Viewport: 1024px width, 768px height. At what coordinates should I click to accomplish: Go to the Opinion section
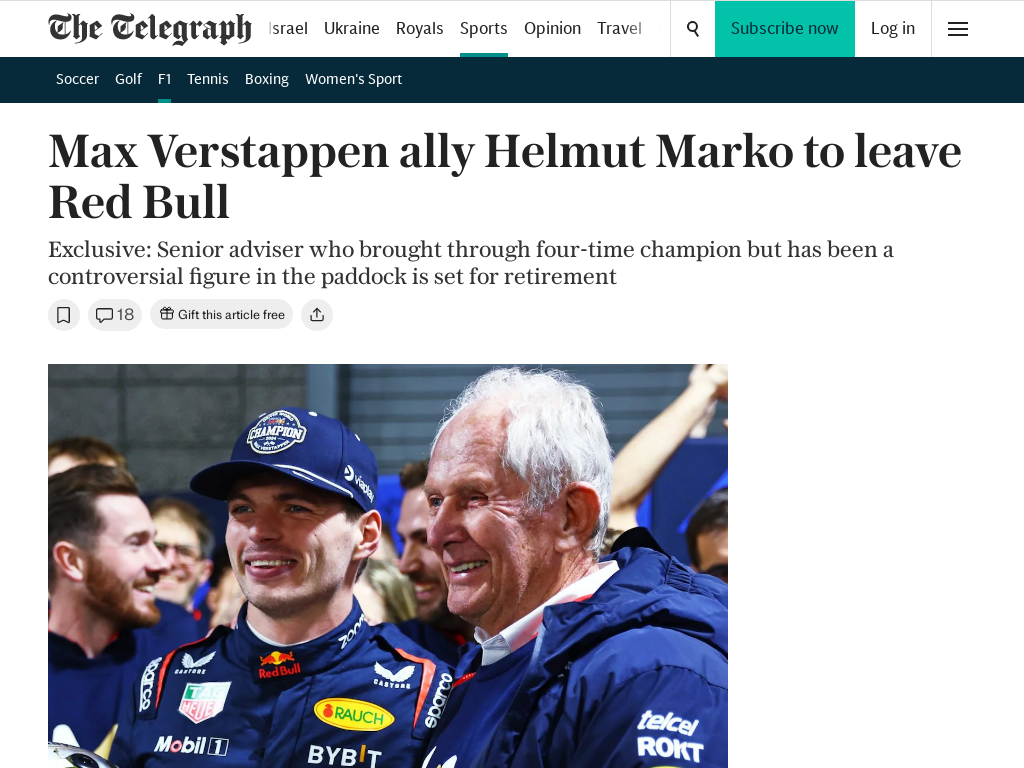coord(552,28)
